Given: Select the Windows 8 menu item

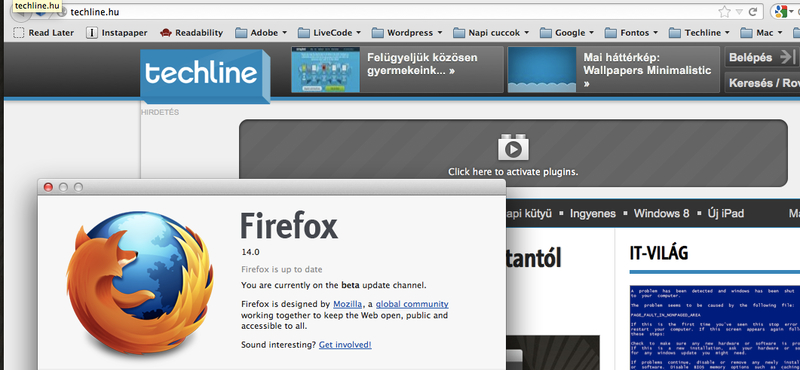Looking at the screenshot, I should pos(661,213).
